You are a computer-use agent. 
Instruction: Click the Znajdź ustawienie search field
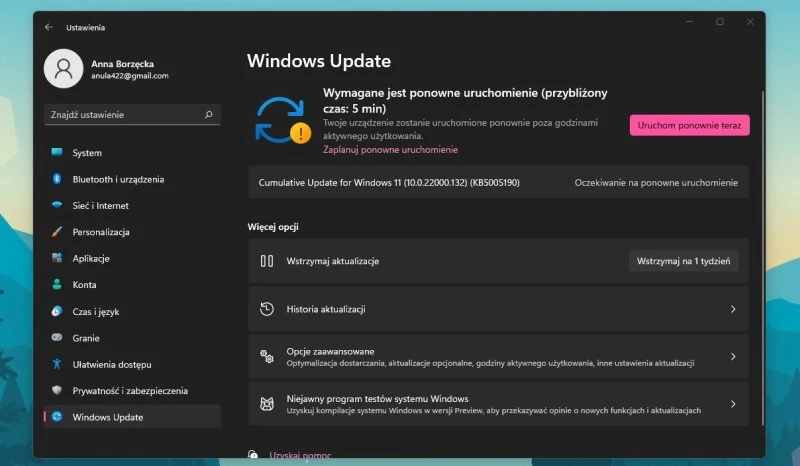click(x=133, y=114)
